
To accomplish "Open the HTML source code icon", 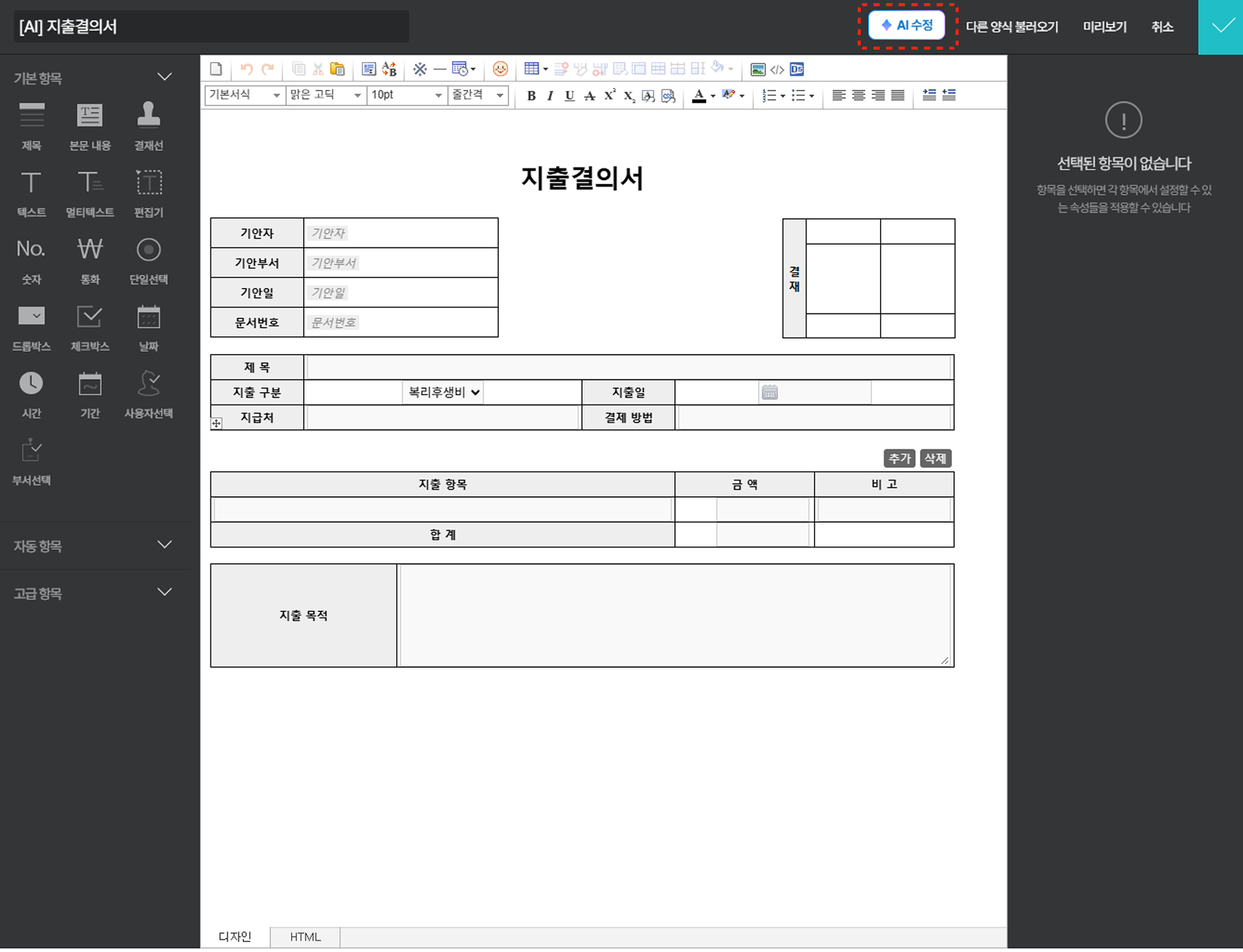I will (x=777, y=69).
